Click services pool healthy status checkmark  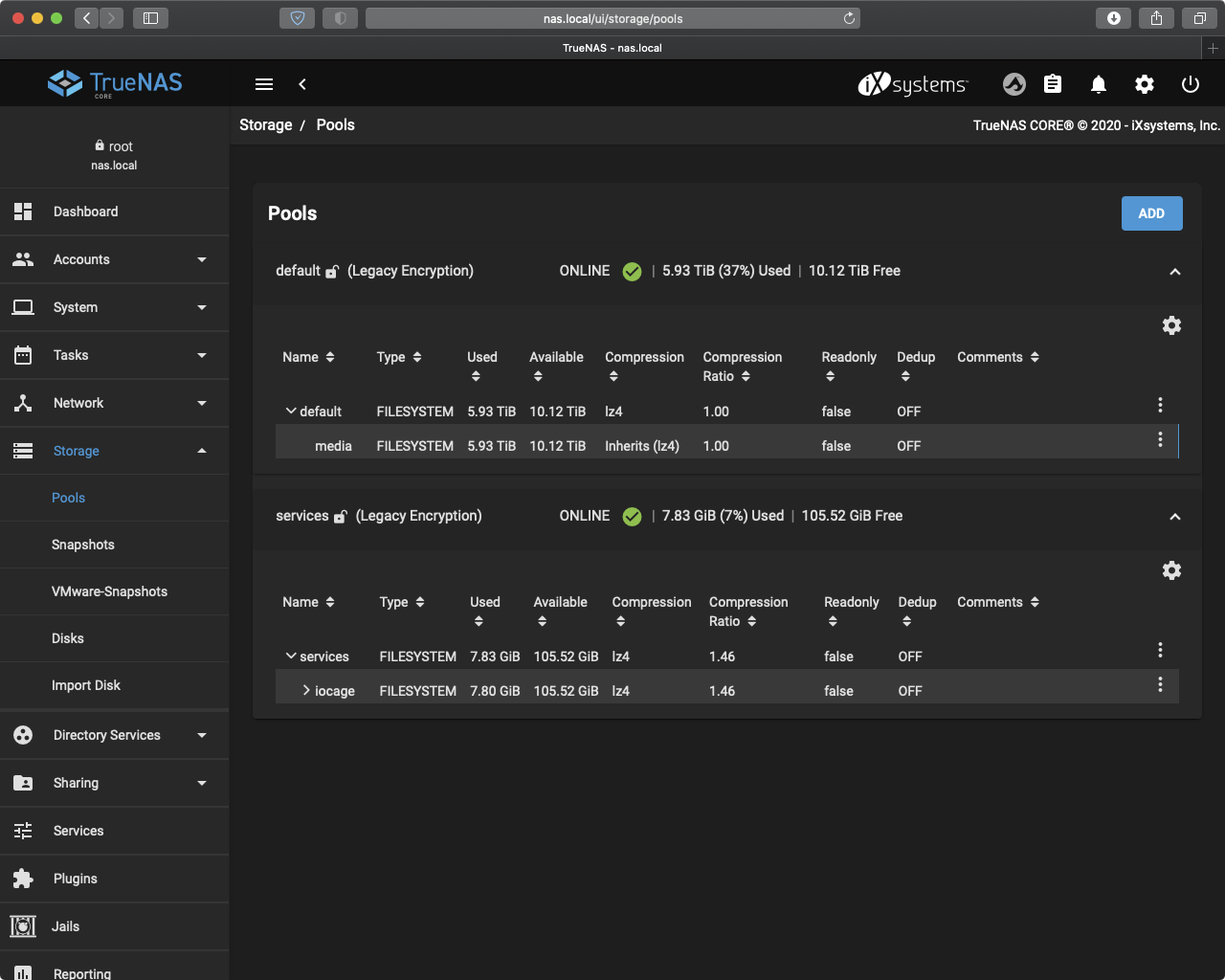[x=632, y=517]
